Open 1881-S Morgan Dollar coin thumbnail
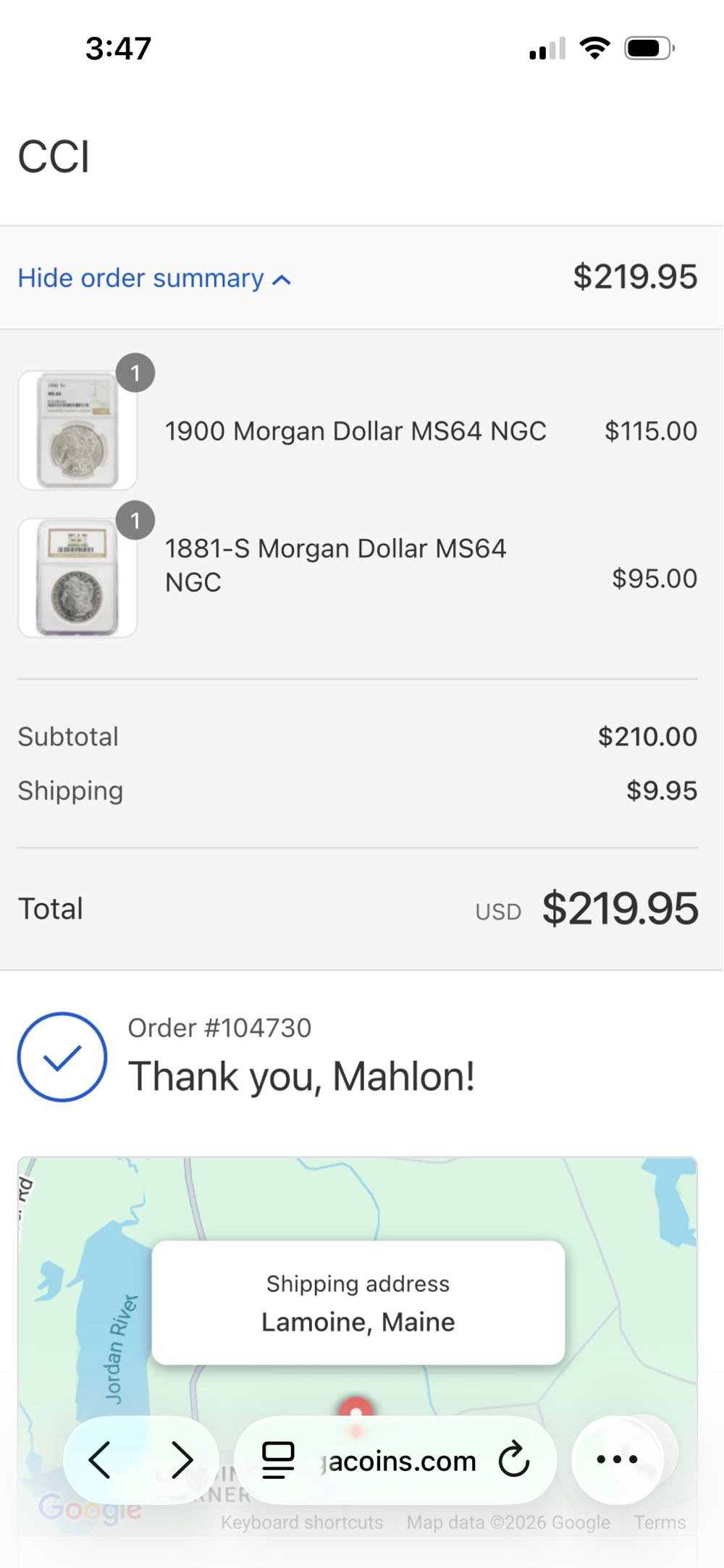This screenshot has width=724, height=1568. click(77, 578)
